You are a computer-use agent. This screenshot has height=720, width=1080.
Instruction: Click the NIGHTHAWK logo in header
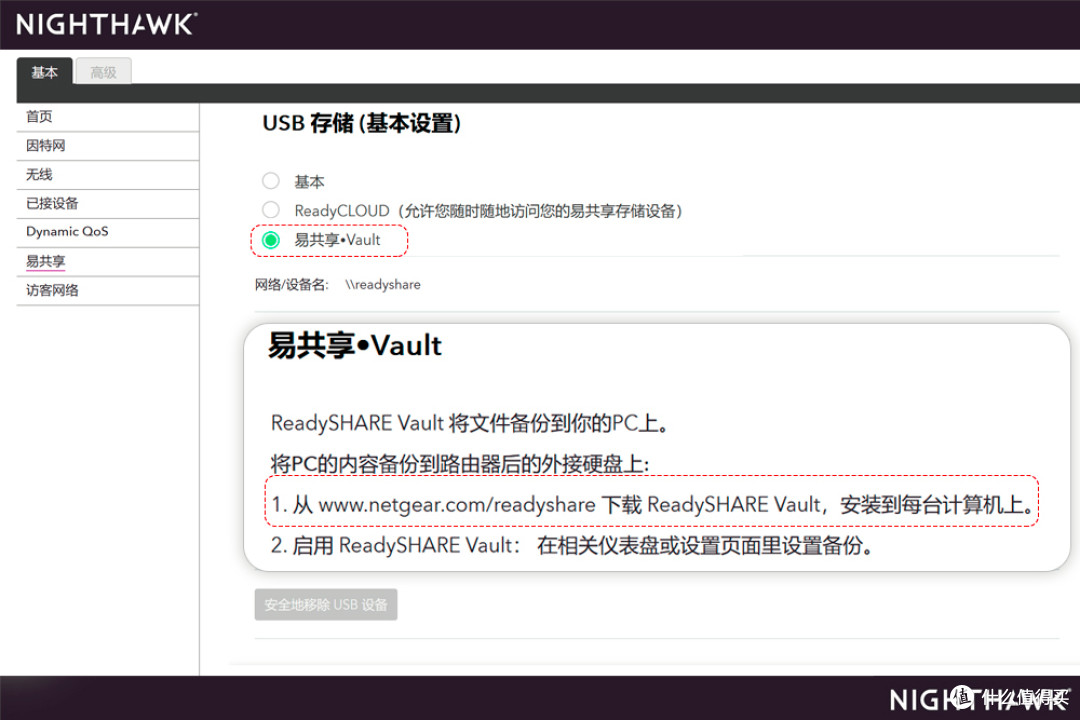106,25
